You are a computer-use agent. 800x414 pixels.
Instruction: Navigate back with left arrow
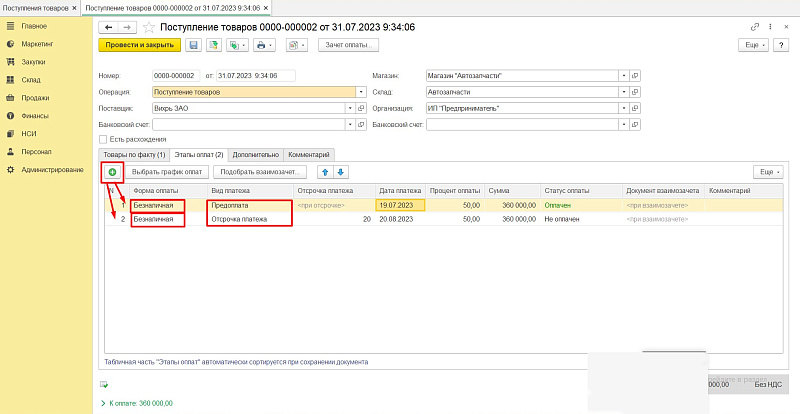110,27
